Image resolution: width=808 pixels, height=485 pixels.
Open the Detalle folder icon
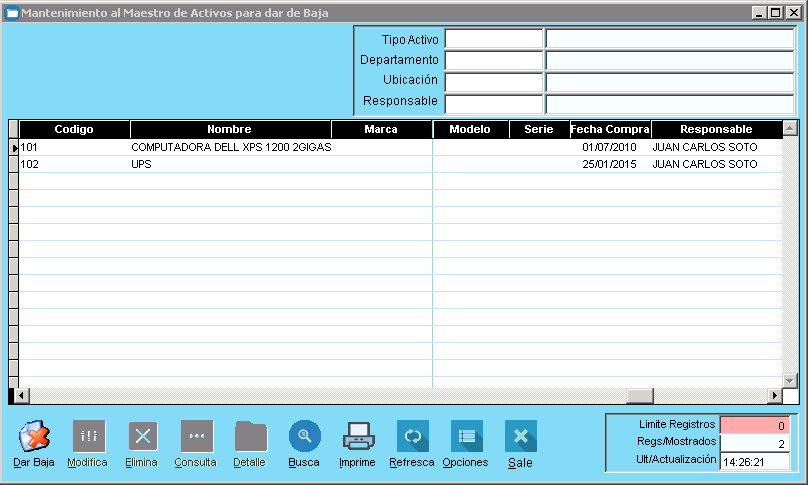click(250, 436)
